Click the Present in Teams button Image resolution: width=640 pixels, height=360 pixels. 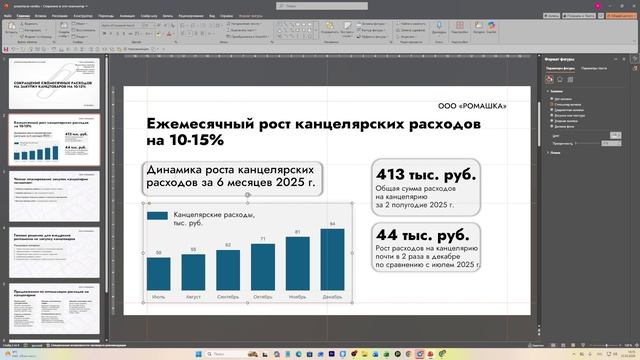pos(579,16)
